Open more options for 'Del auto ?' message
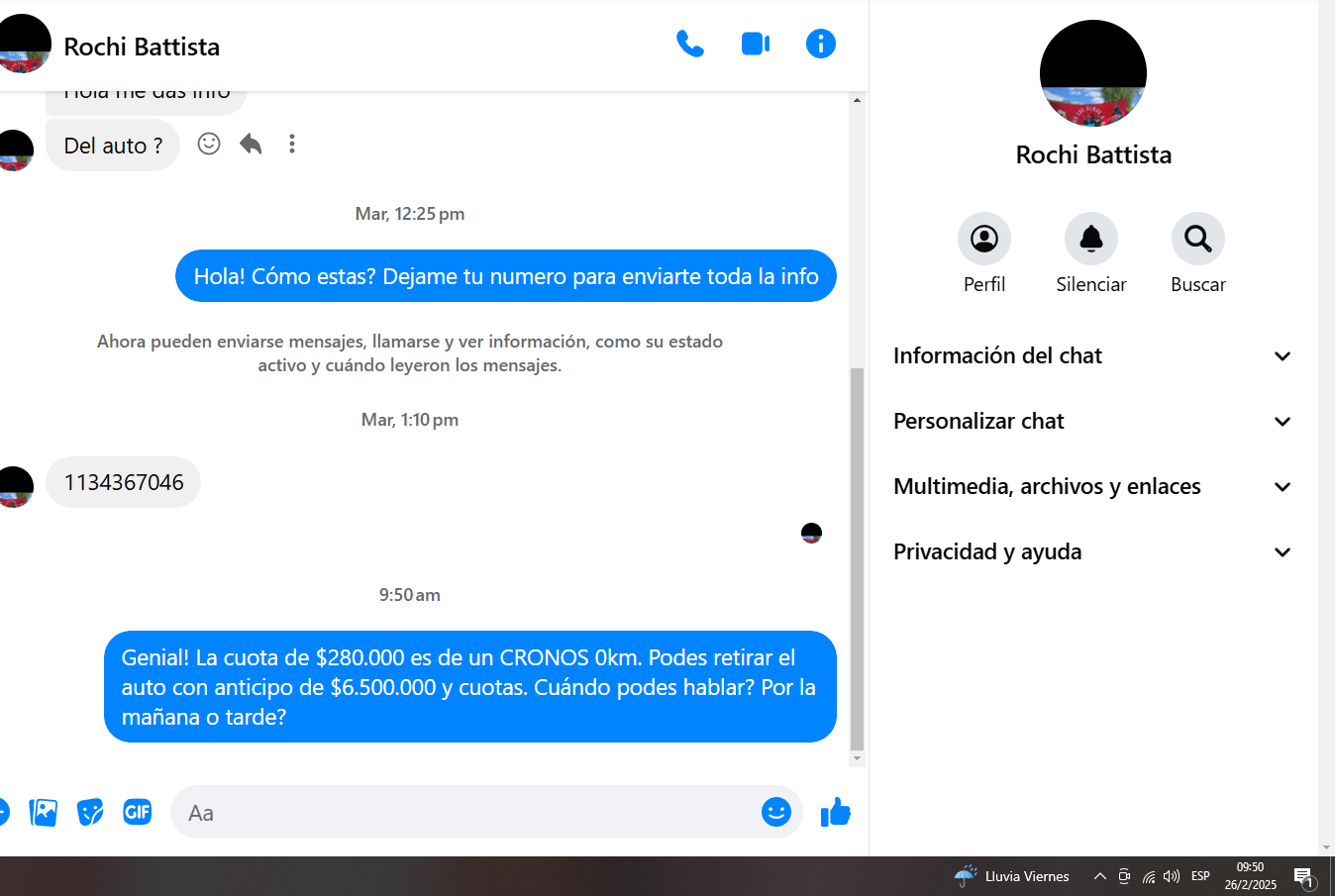Viewport: 1335px width, 896px height. 292,145
